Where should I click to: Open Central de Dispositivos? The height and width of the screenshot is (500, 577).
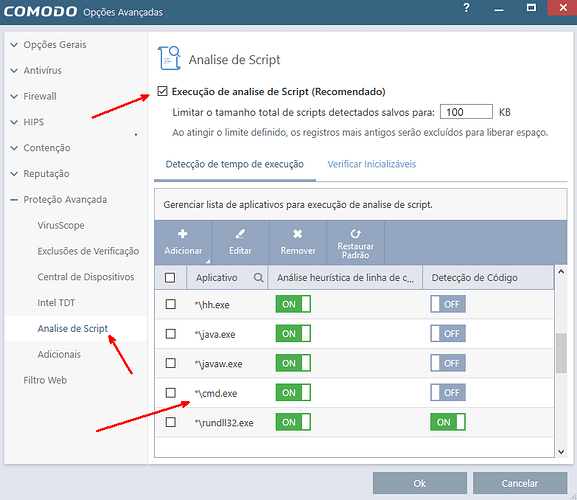[86, 277]
